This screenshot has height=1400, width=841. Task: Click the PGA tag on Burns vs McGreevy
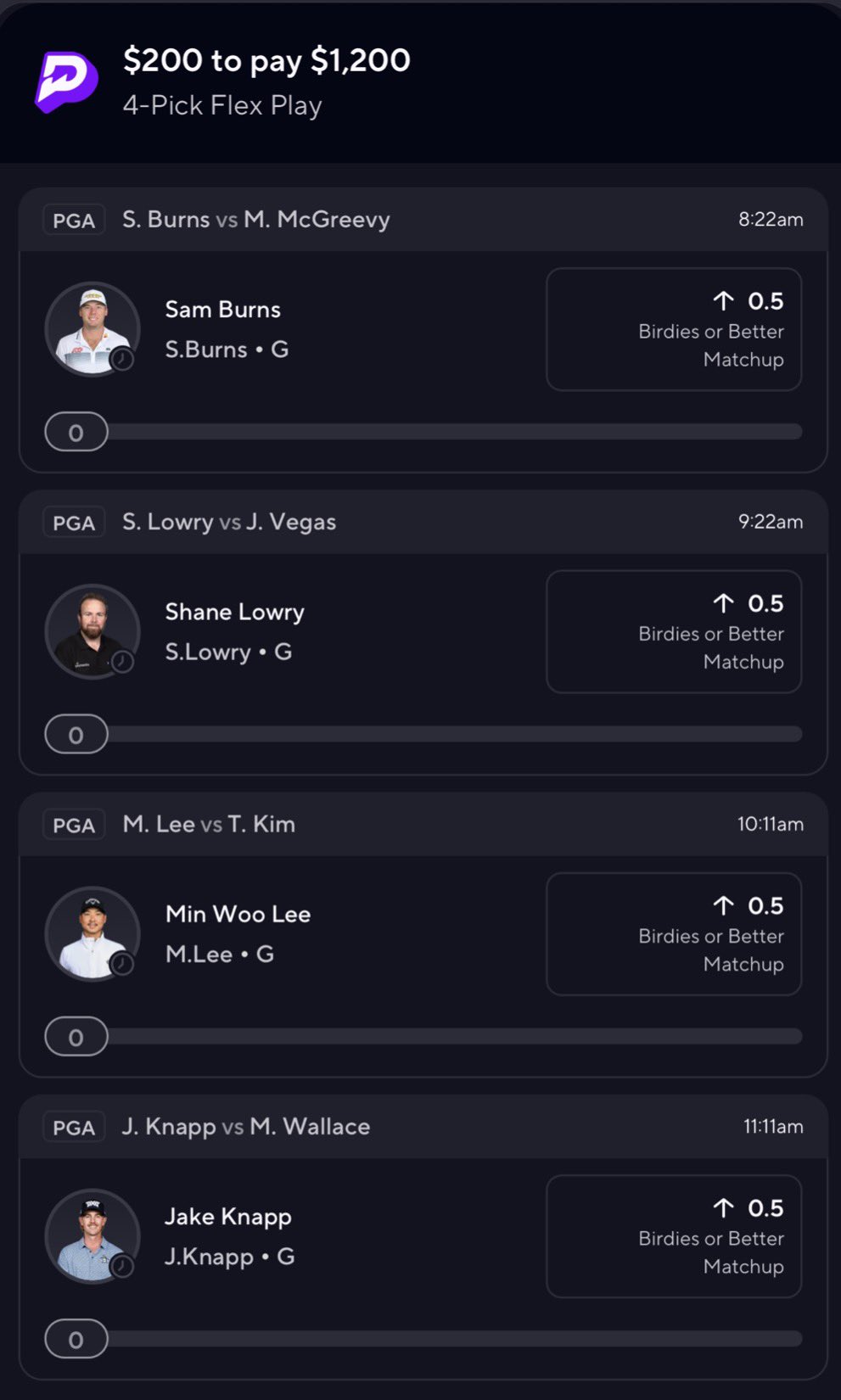74,220
